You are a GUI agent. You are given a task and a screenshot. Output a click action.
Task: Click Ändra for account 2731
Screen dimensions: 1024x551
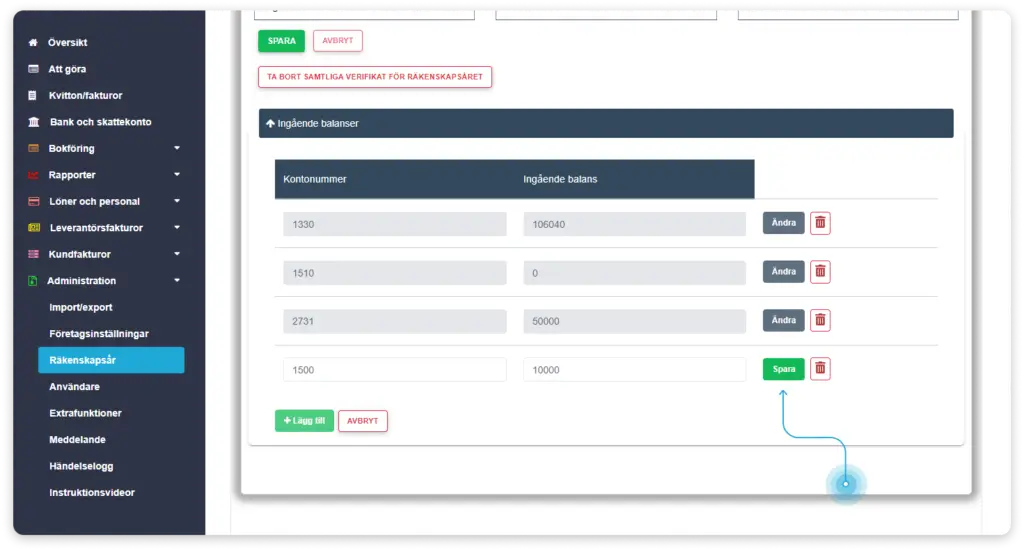(784, 321)
